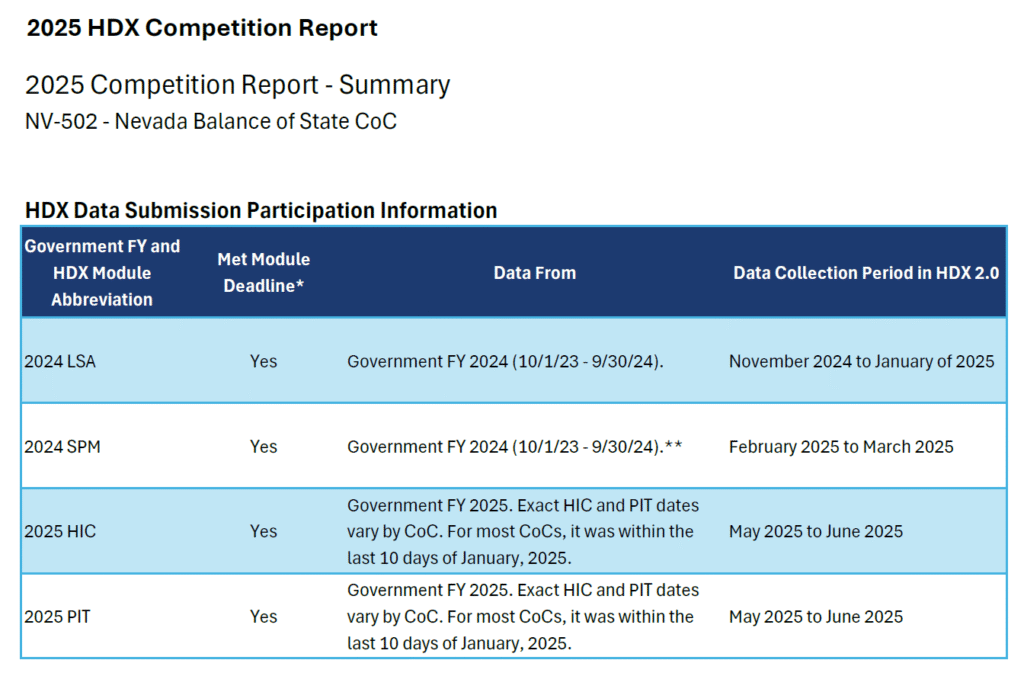The image size is (1024, 676).
Task: Click the "Data Collection Period in HDX 2.0" header
Action: (865, 272)
